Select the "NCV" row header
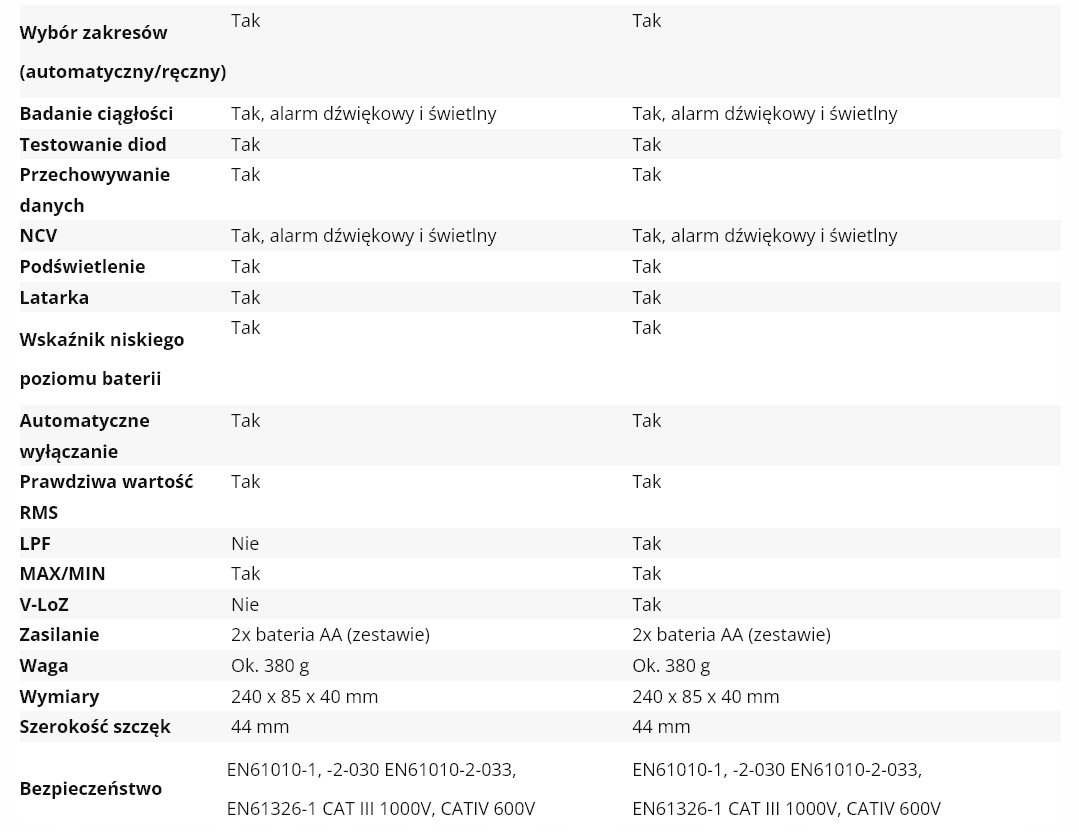This screenshot has height=832, width=1079. pyautogui.click(x=38, y=236)
